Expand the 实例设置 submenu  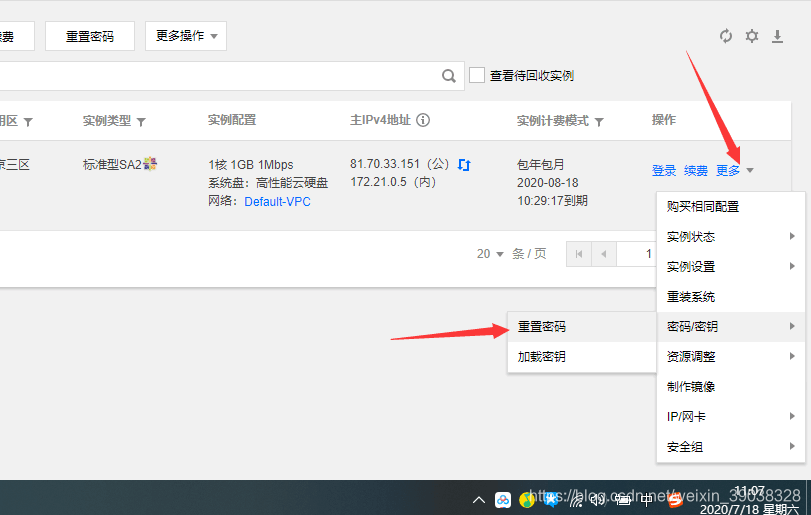pos(731,267)
